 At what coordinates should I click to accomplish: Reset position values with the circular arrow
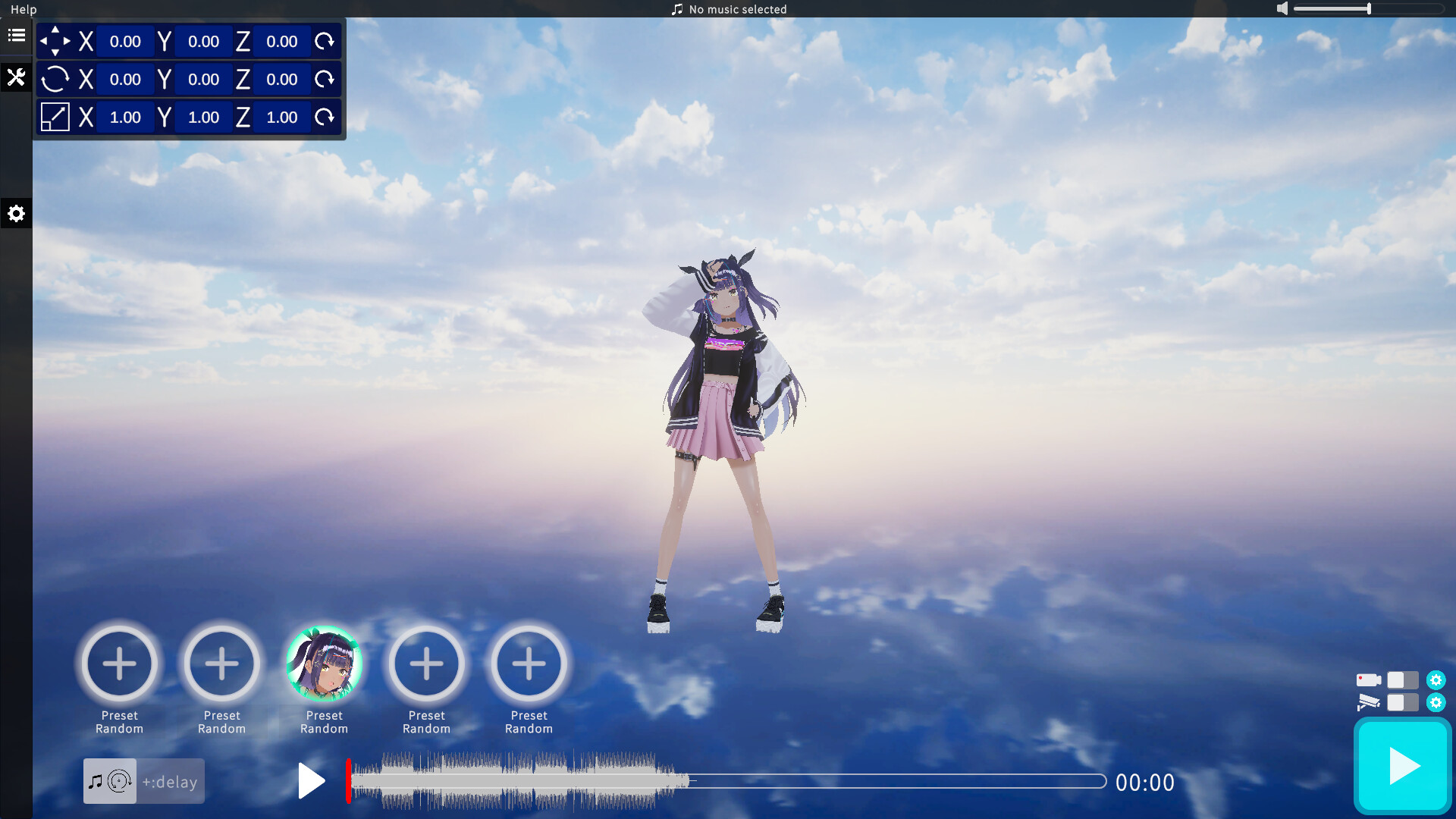(x=325, y=42)
